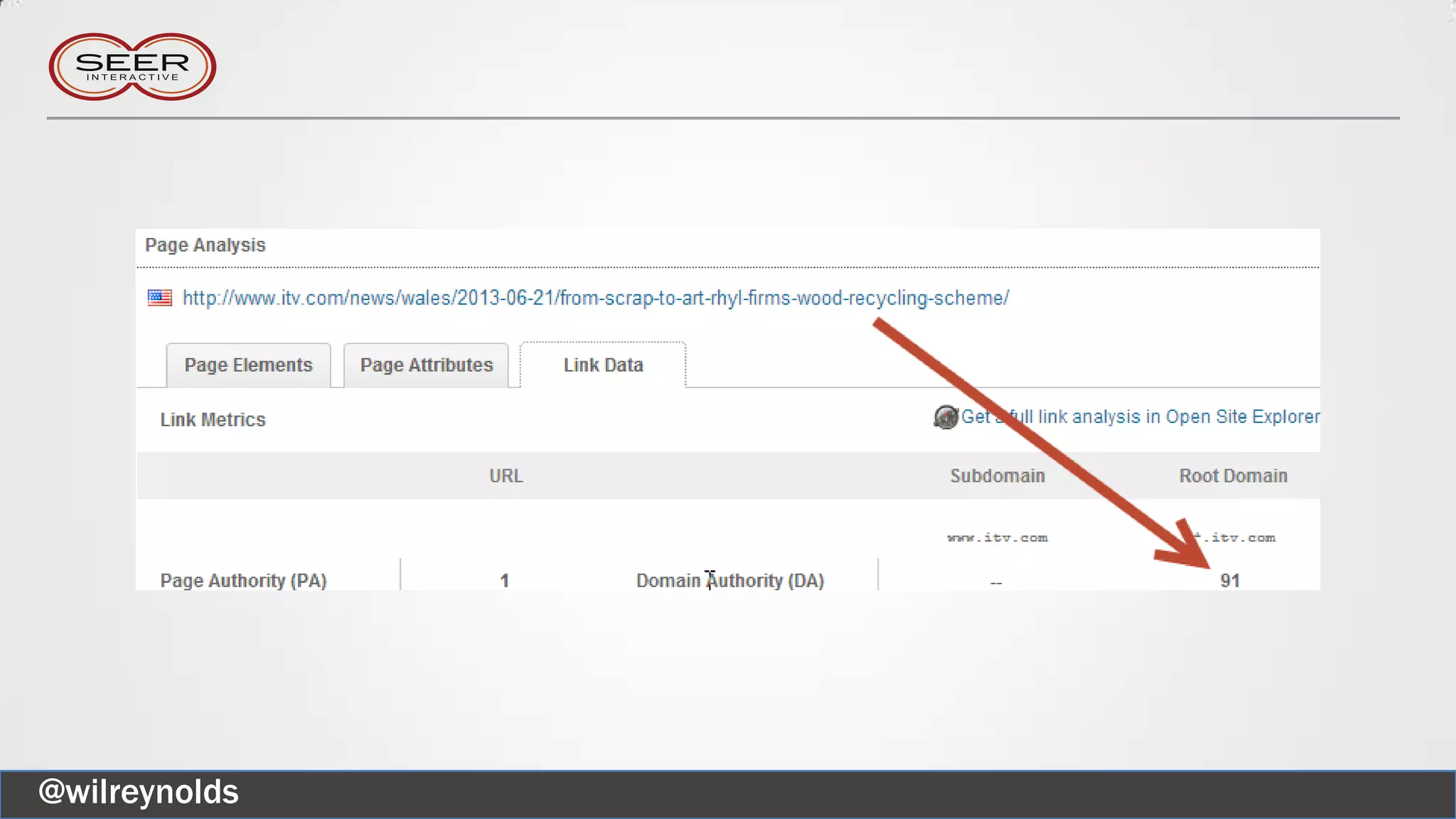Click the Domain Authority (DA) label

point(729,581)
